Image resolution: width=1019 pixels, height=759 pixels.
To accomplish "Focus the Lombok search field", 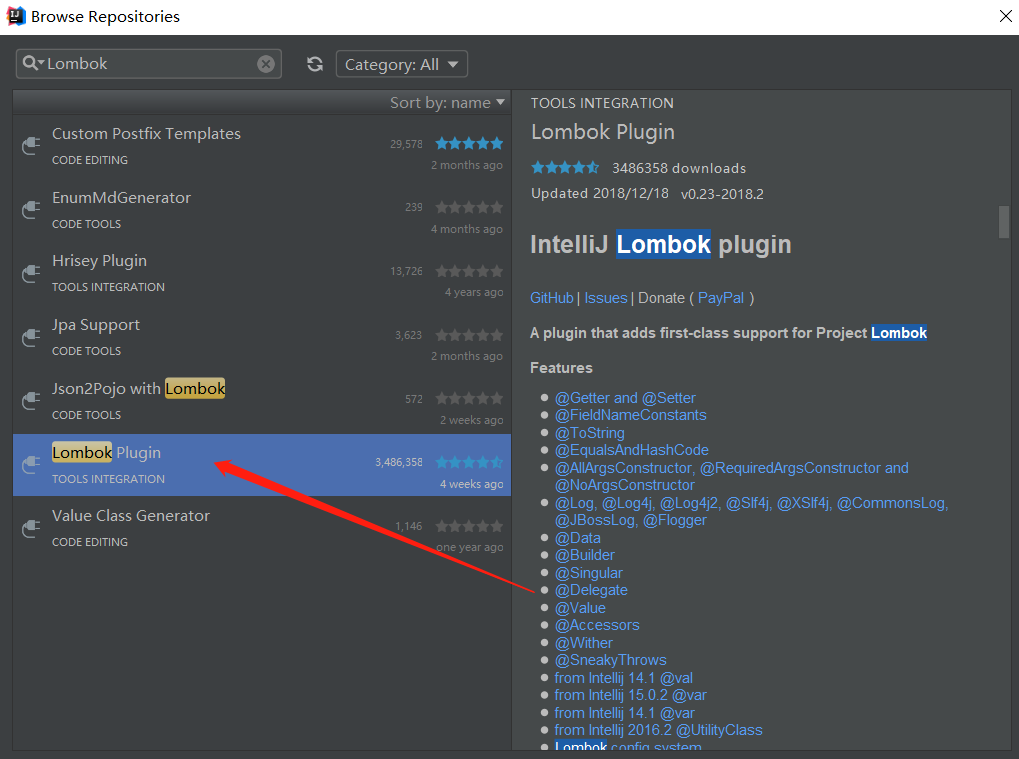I will (x=148, y=64).
